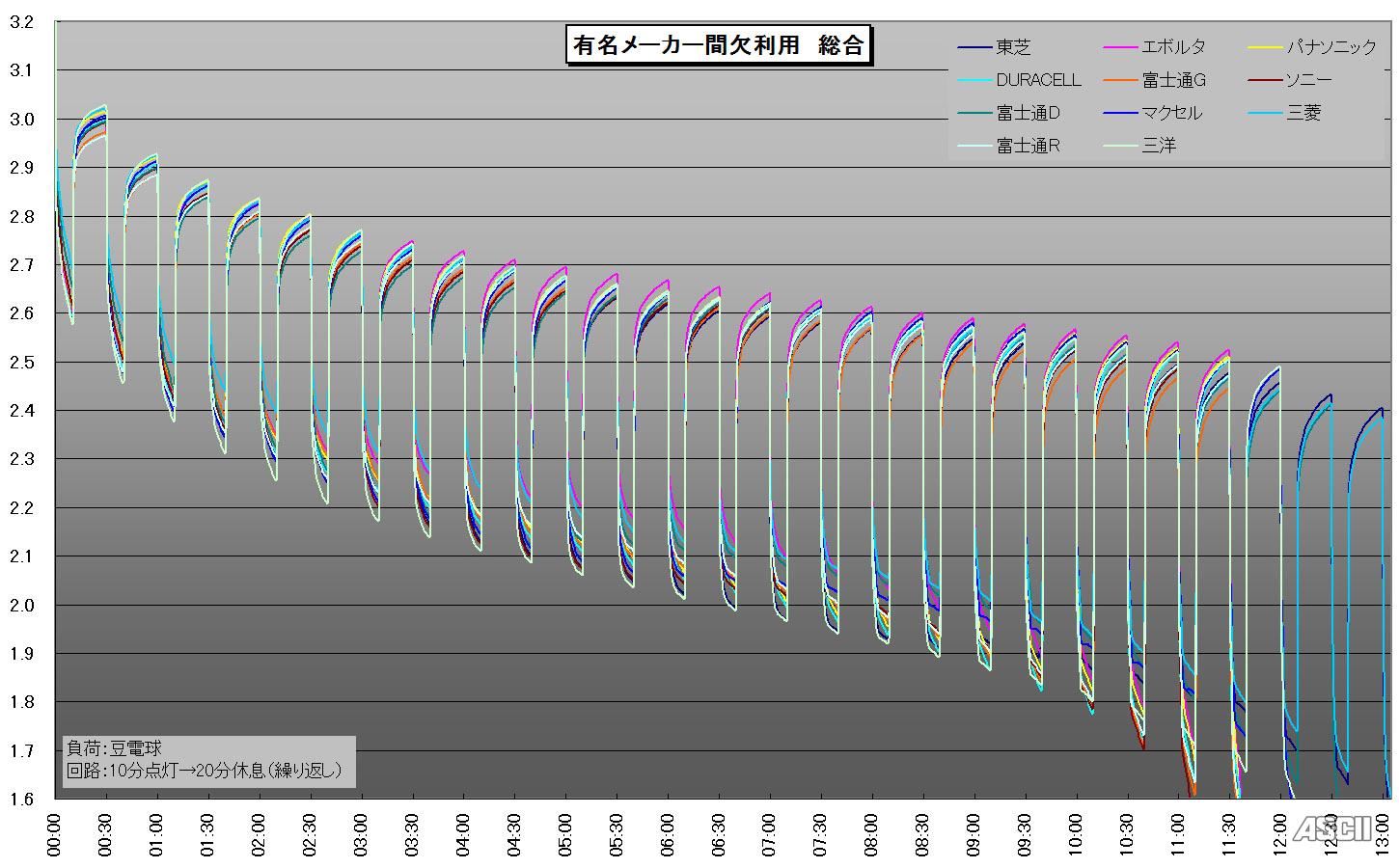Choose the 三洋 legend entry
Image resolution: width=1399 pixels, height=868 pixels.
tap(1140, 146)
